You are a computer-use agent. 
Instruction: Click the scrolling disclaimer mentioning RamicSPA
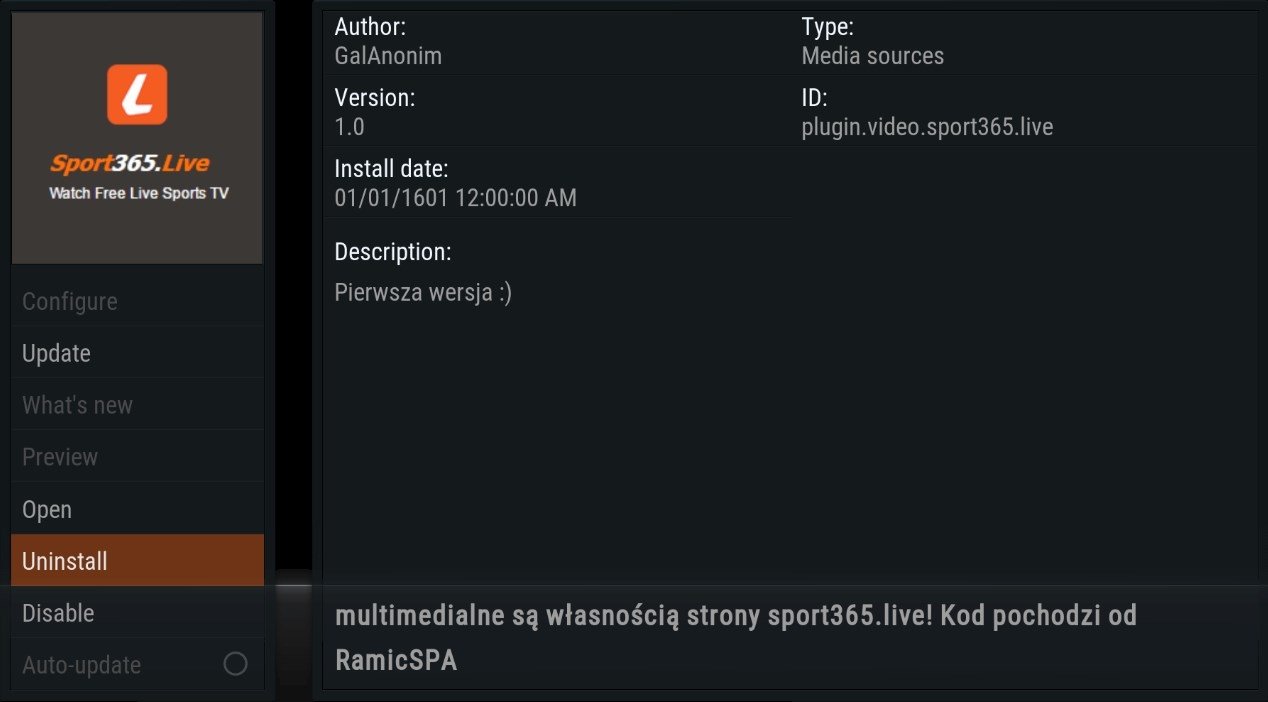[x=735, y=638]
